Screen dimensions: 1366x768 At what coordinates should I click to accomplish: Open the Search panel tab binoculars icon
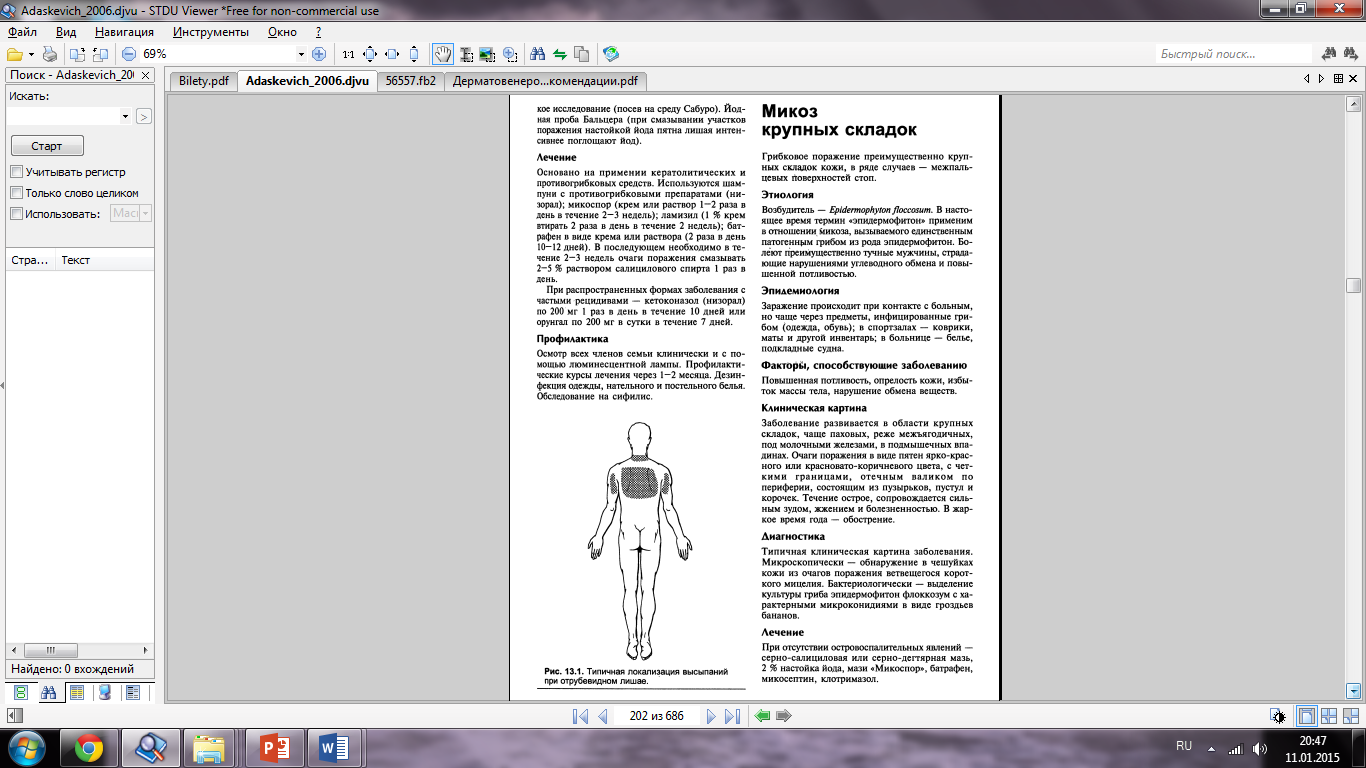coord(48,692)
